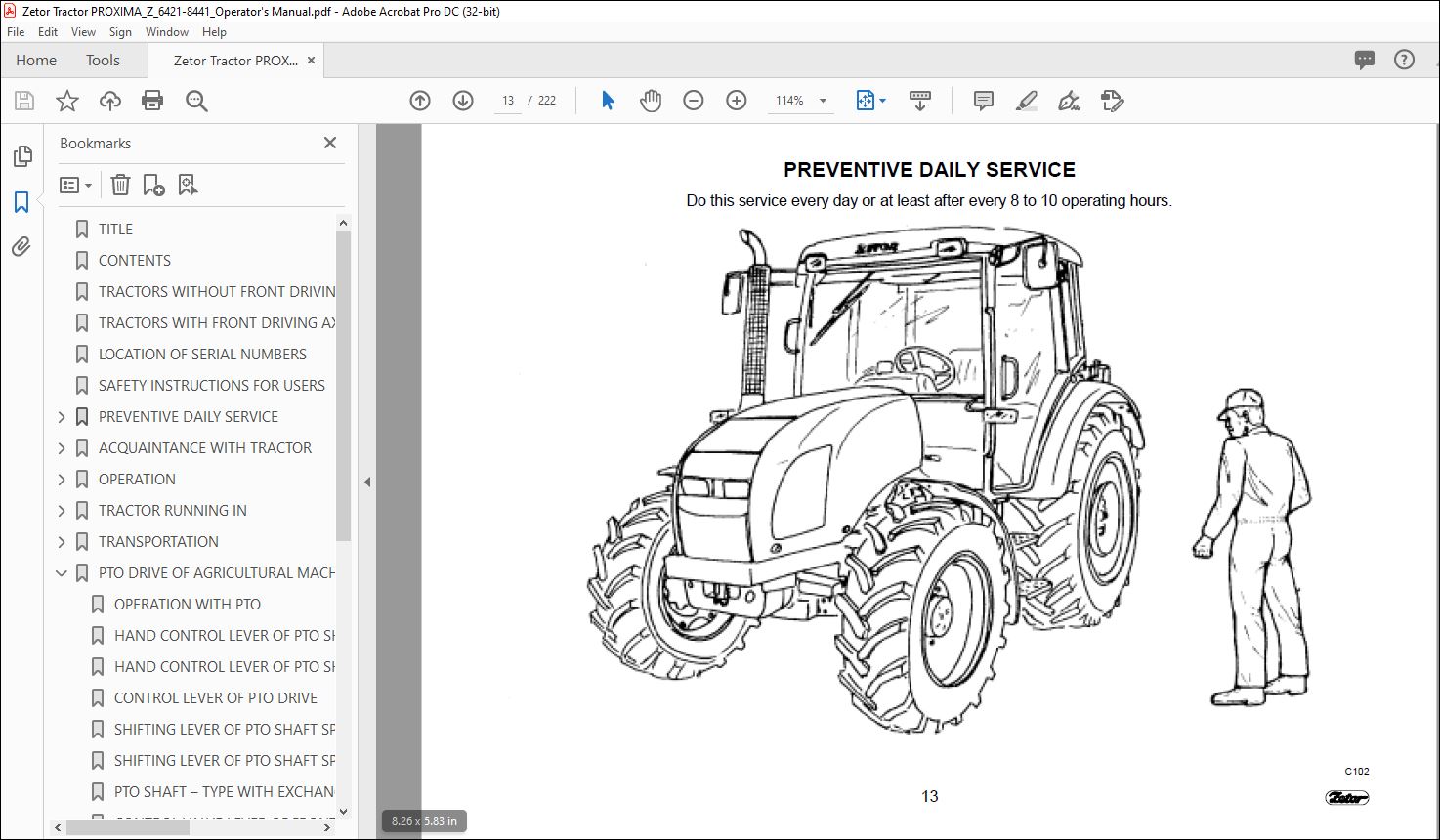Collapse PTO DRIVE OF AGRICULTURAL bookmark

[62, 573]
